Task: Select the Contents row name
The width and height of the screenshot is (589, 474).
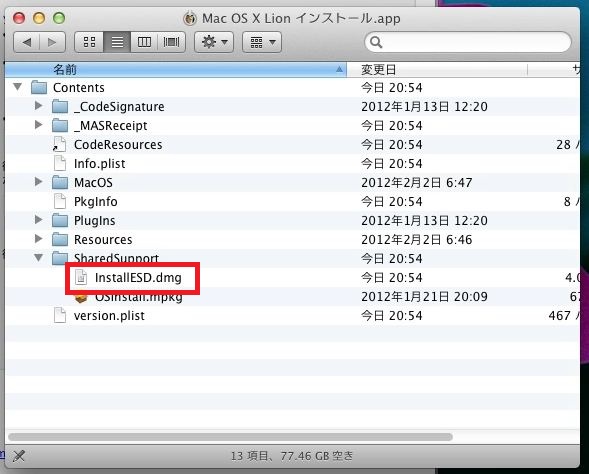Action: 79,88
